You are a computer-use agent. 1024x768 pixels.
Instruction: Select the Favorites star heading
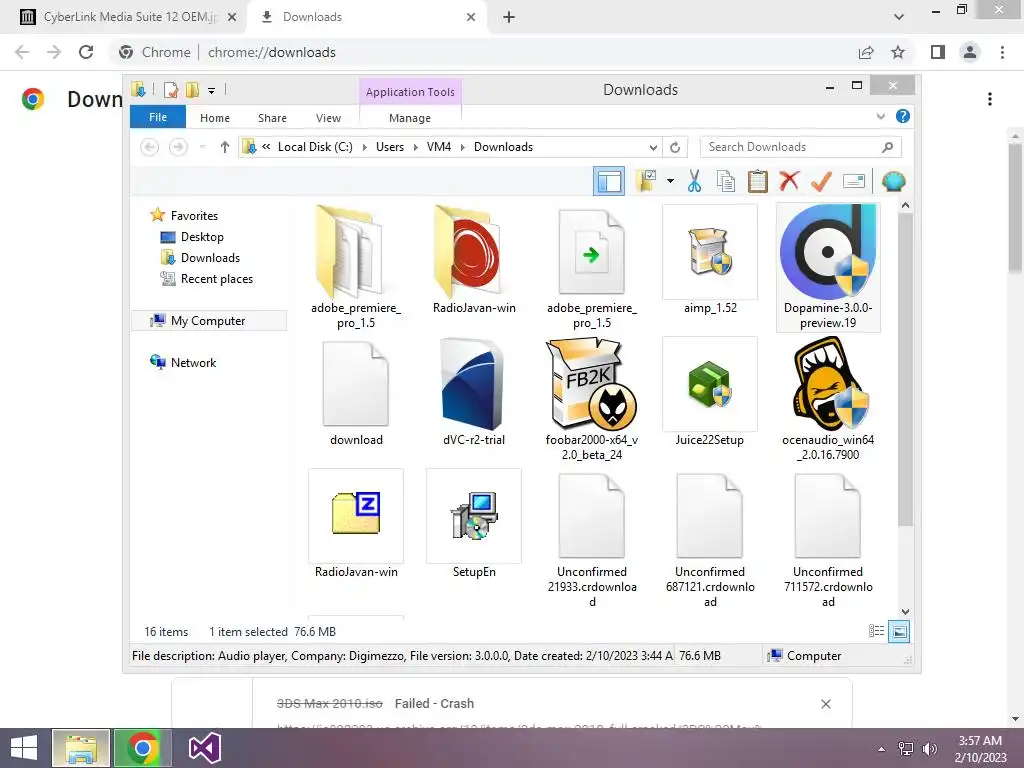(x=194, y=216)
